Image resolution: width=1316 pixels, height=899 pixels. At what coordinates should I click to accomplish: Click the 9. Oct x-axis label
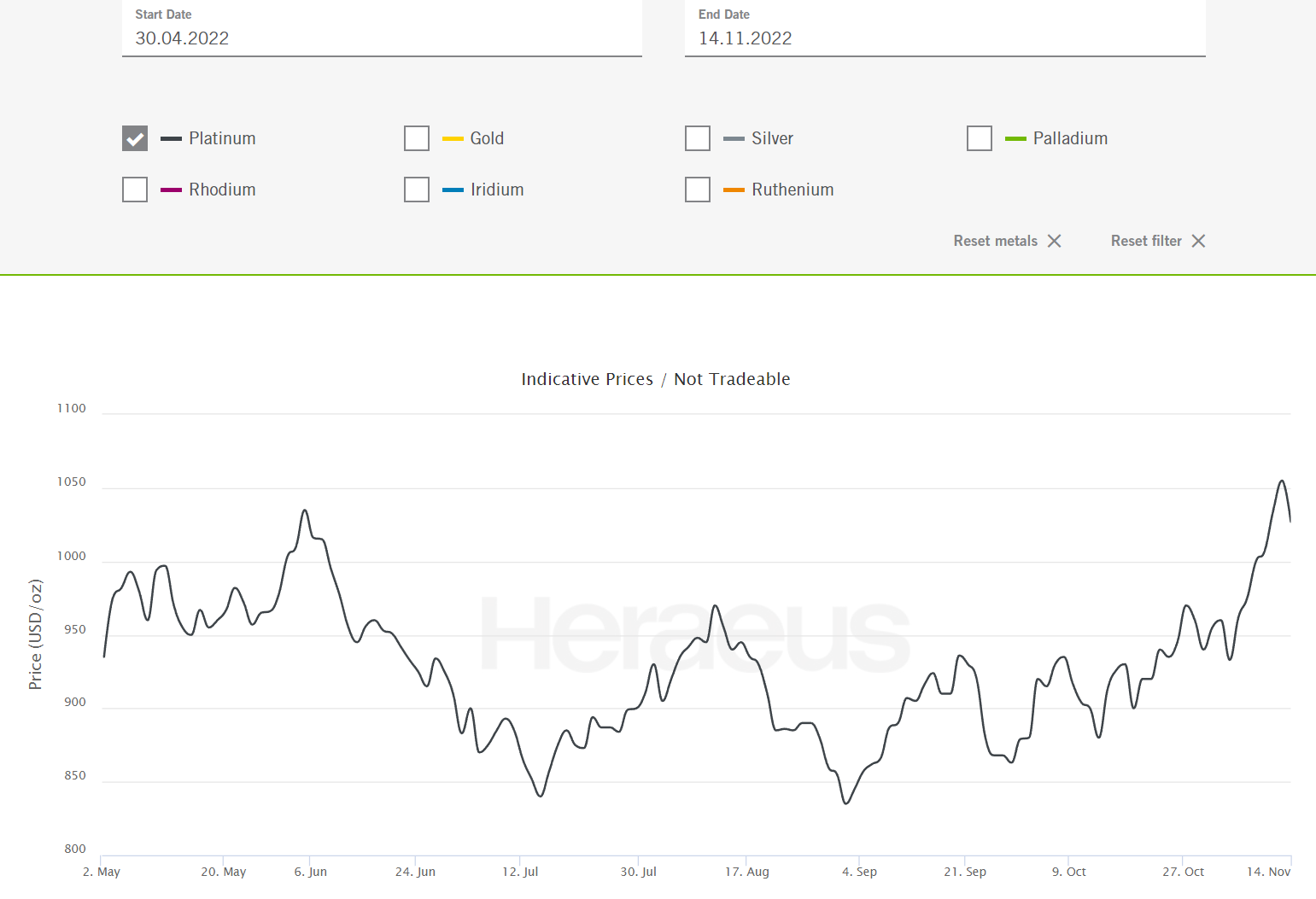pos(1069,872)
